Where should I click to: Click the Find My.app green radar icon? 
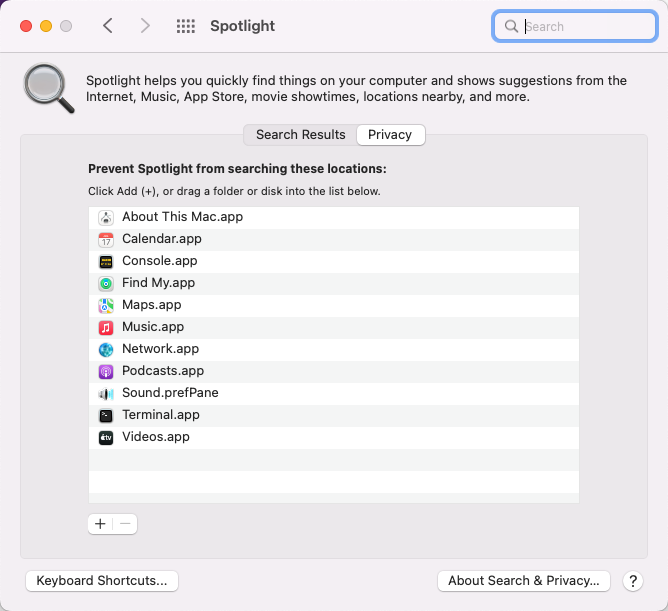106,283
